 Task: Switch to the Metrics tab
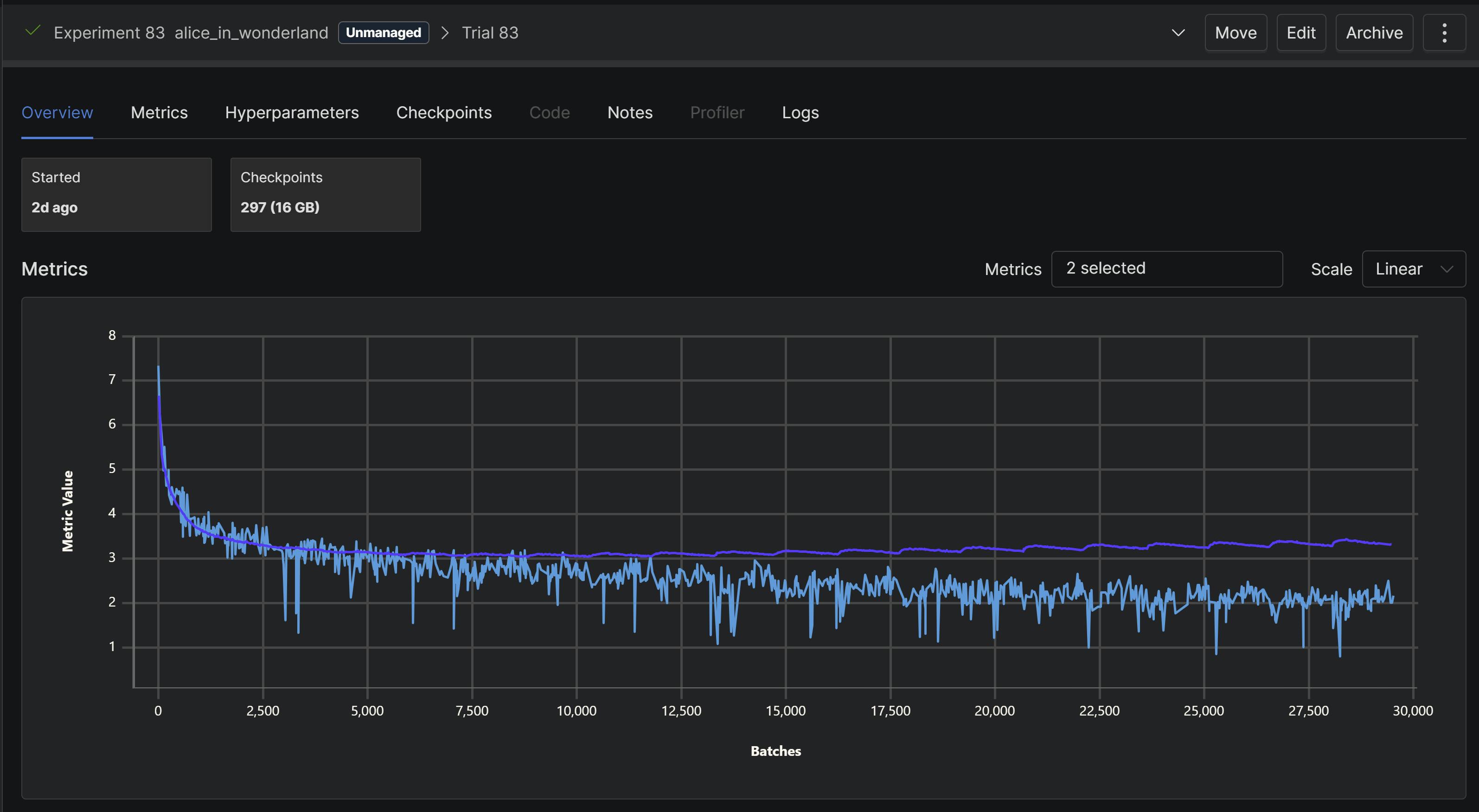(x=159, y=113)
